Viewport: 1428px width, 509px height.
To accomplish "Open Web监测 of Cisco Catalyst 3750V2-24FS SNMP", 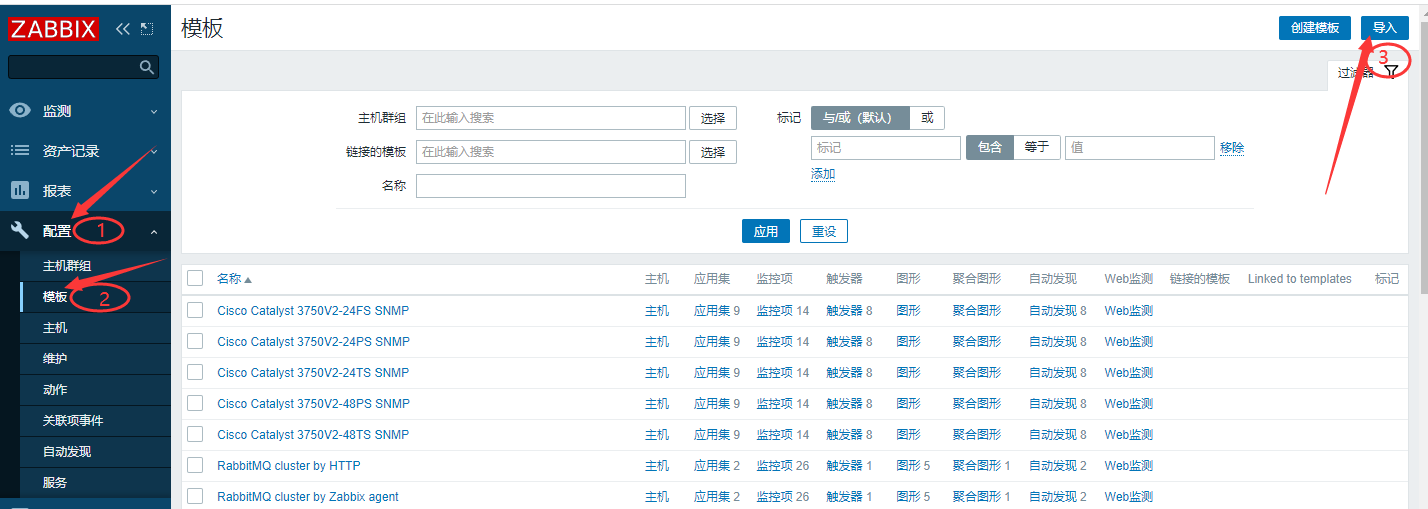I will click(x=1129, y=311).
